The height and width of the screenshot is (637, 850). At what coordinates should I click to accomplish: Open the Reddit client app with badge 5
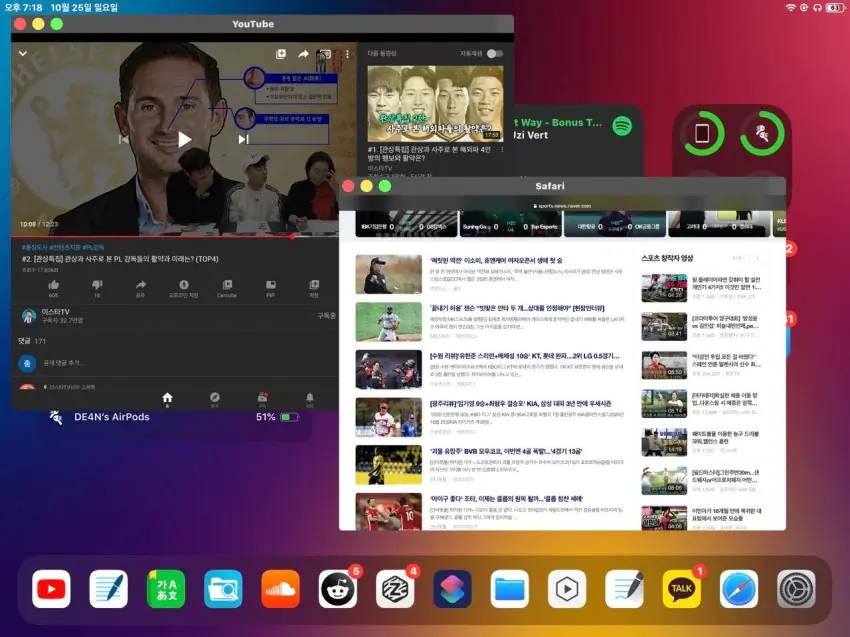[x=338, y=589]
